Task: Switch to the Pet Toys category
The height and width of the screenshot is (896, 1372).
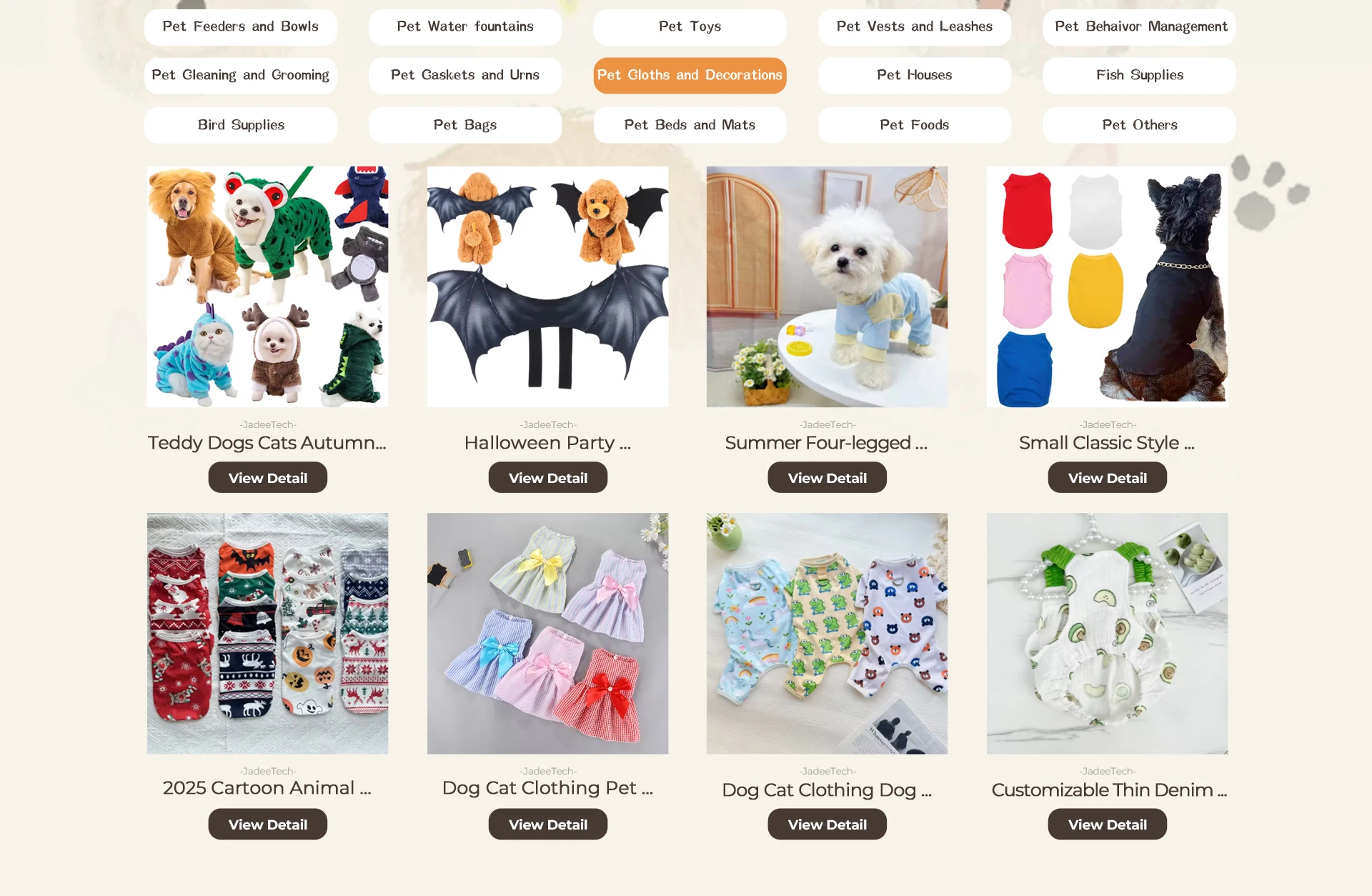Action: click(690, 26)
